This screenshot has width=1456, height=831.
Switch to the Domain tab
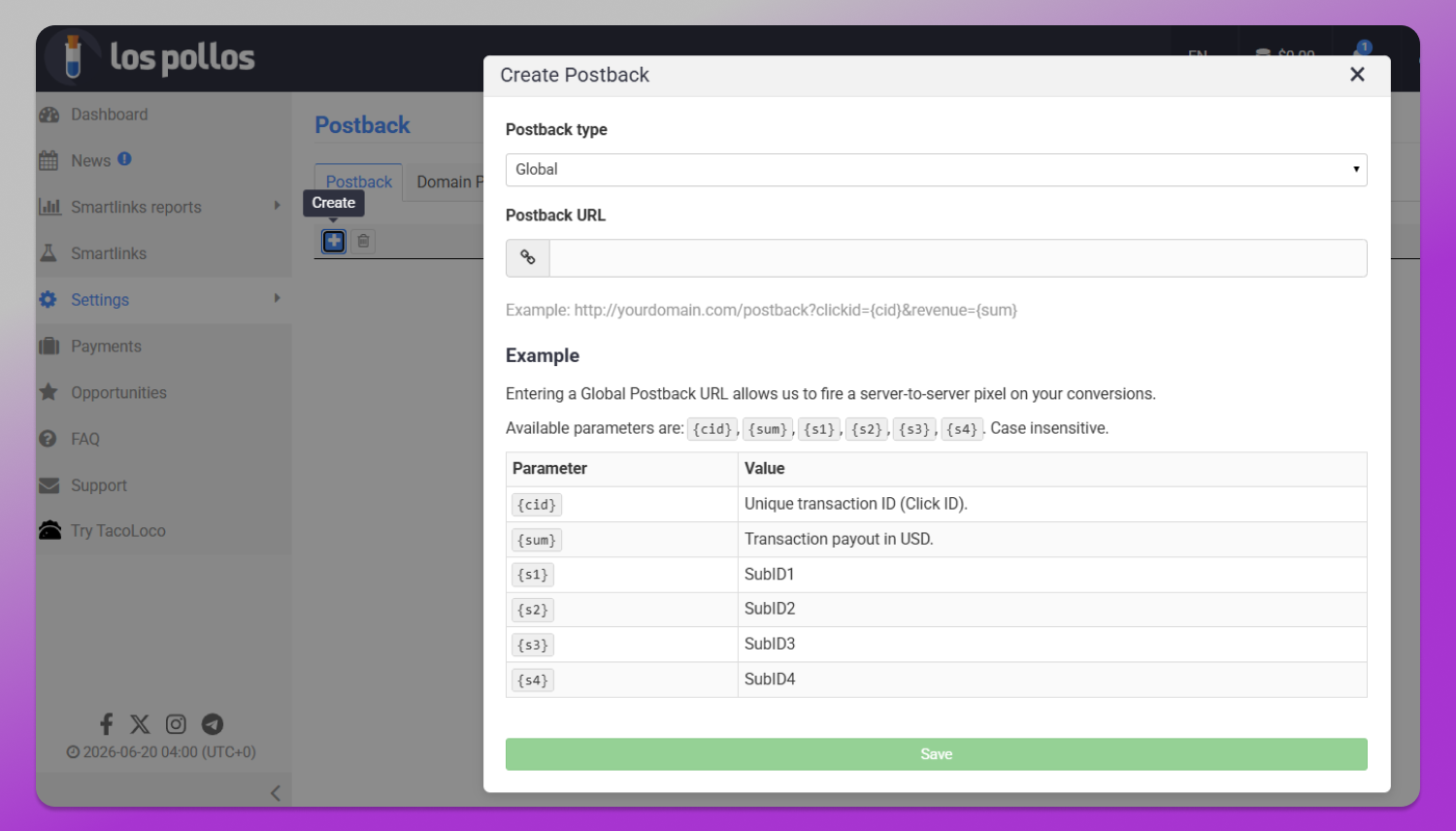445,182
